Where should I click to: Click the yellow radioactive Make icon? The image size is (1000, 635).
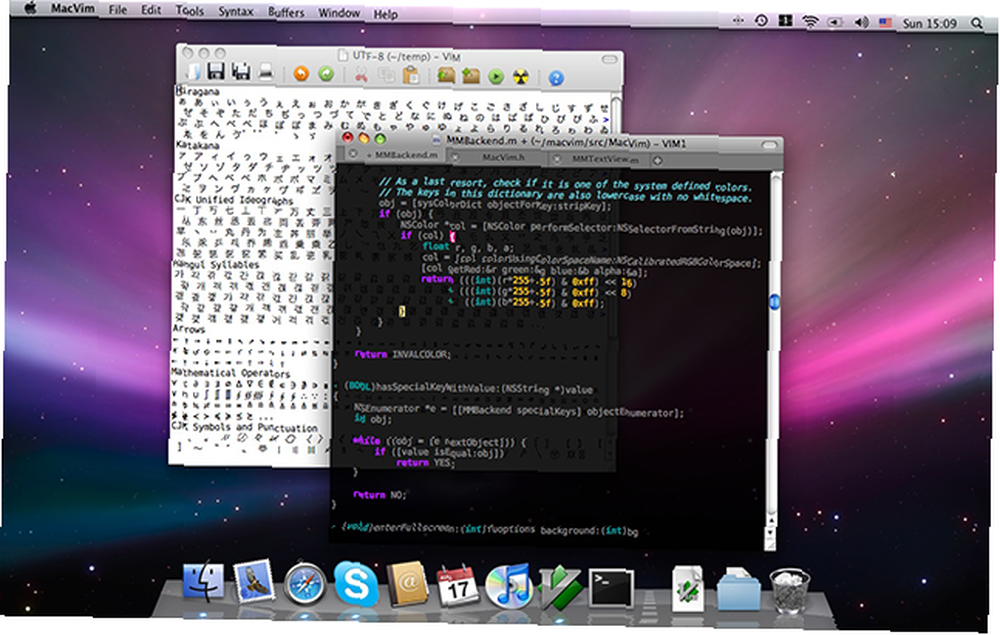521,78
